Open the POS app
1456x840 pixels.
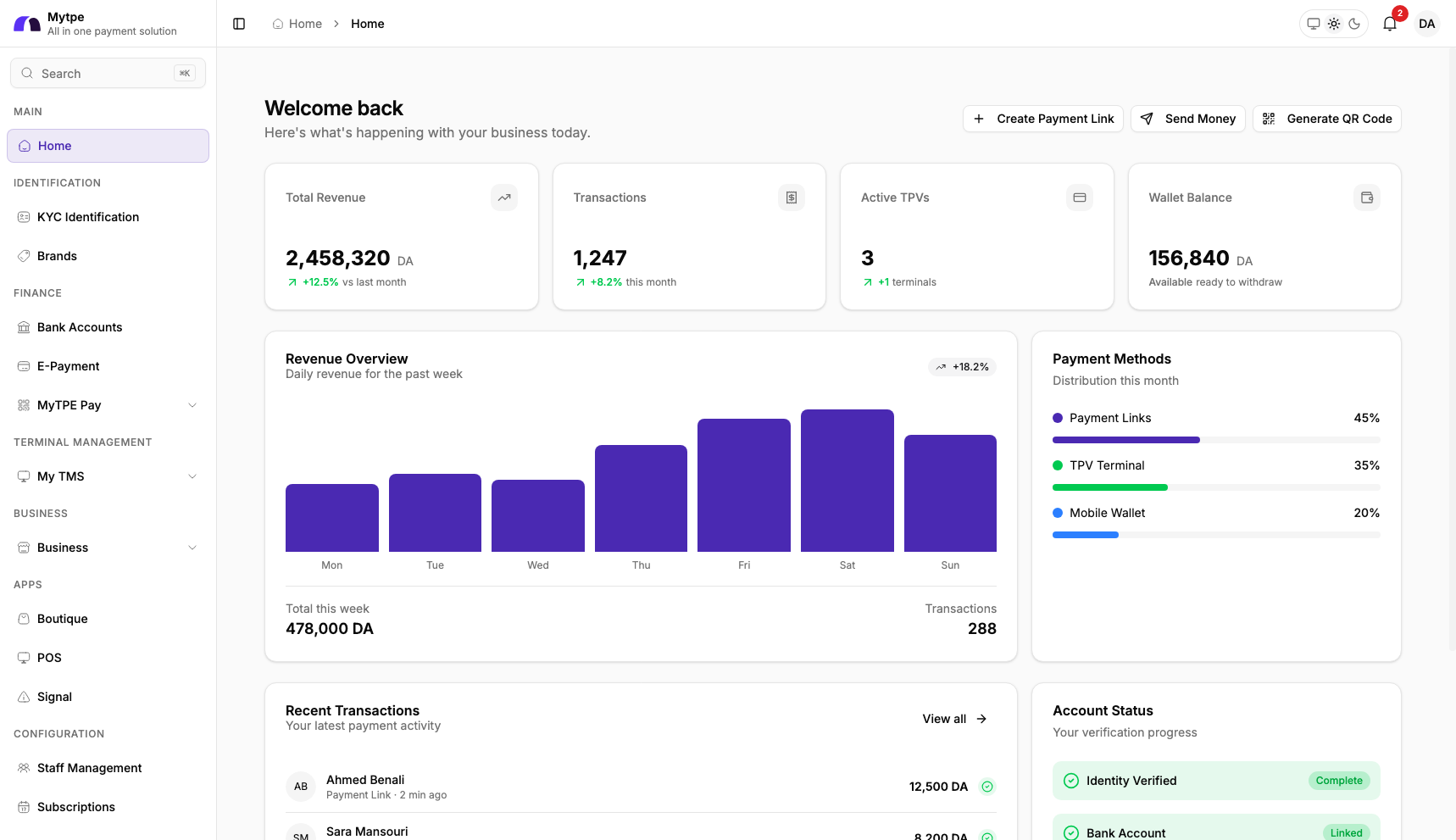pyautogui.click(x=50, y=658)
